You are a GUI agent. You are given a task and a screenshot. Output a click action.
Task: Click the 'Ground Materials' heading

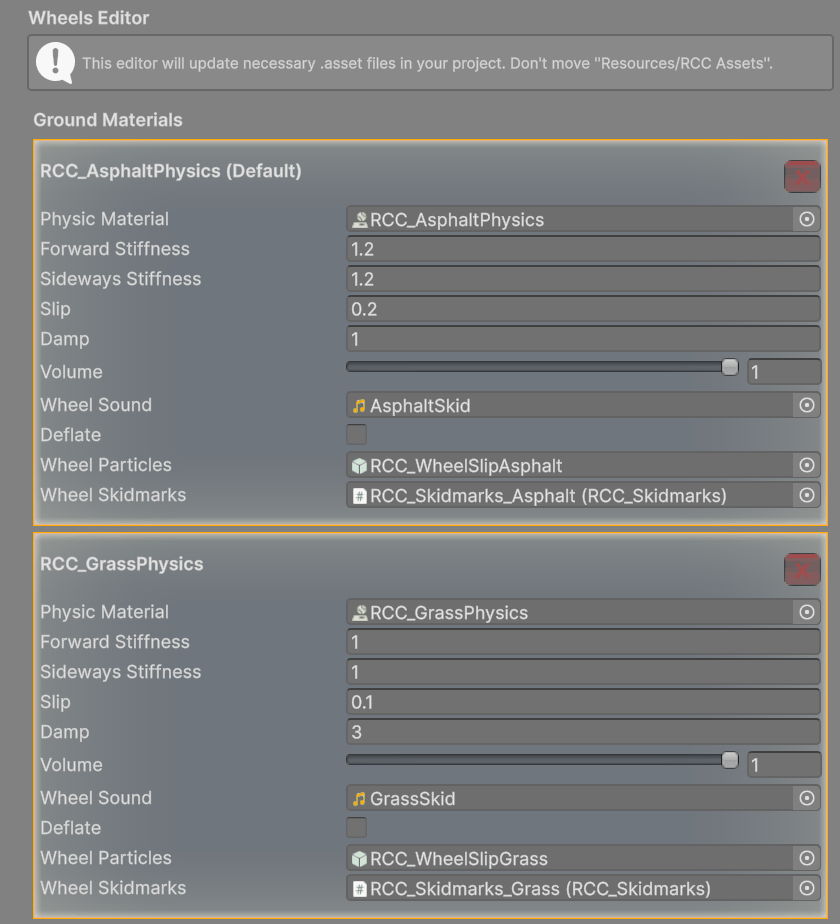point(108,120)
